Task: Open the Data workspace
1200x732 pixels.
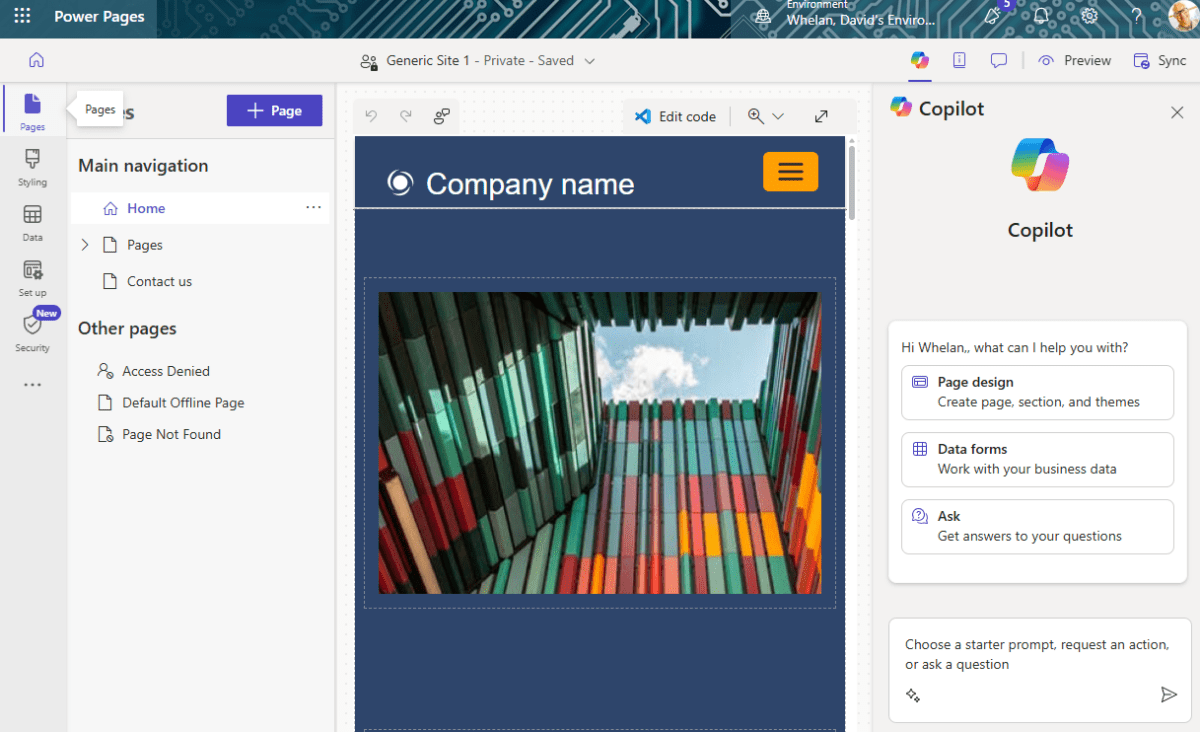Action: (x=32, y=222)
